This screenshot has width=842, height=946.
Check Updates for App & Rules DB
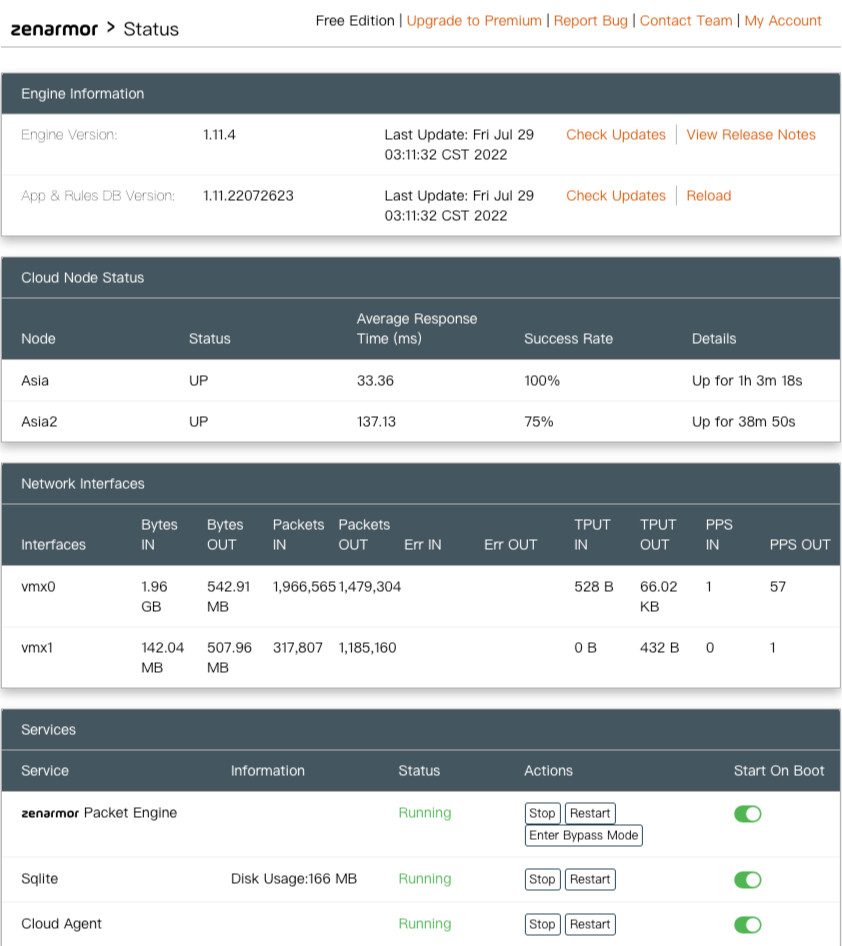(615, 195)
